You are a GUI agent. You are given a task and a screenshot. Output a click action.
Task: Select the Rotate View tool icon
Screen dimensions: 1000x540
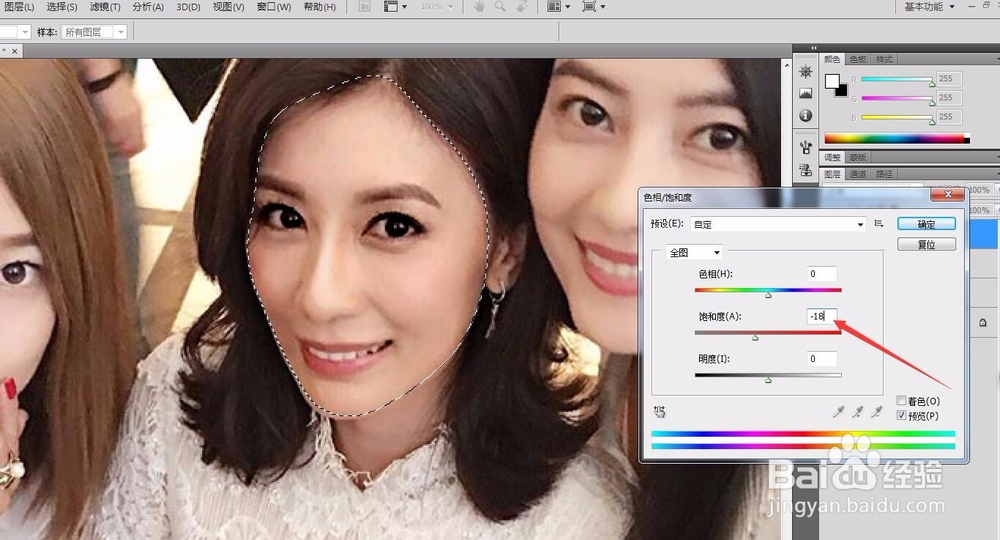click(522, 6)
